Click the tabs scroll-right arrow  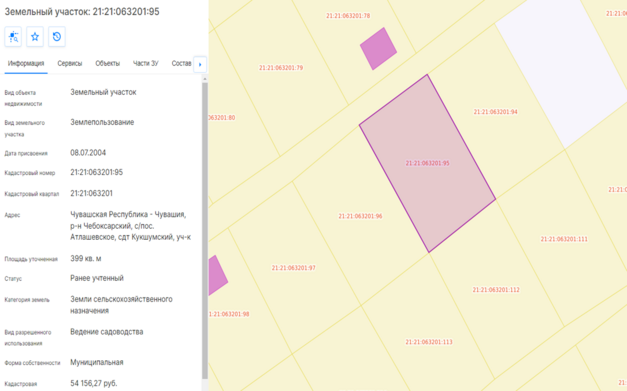click(x=200, y=64)
